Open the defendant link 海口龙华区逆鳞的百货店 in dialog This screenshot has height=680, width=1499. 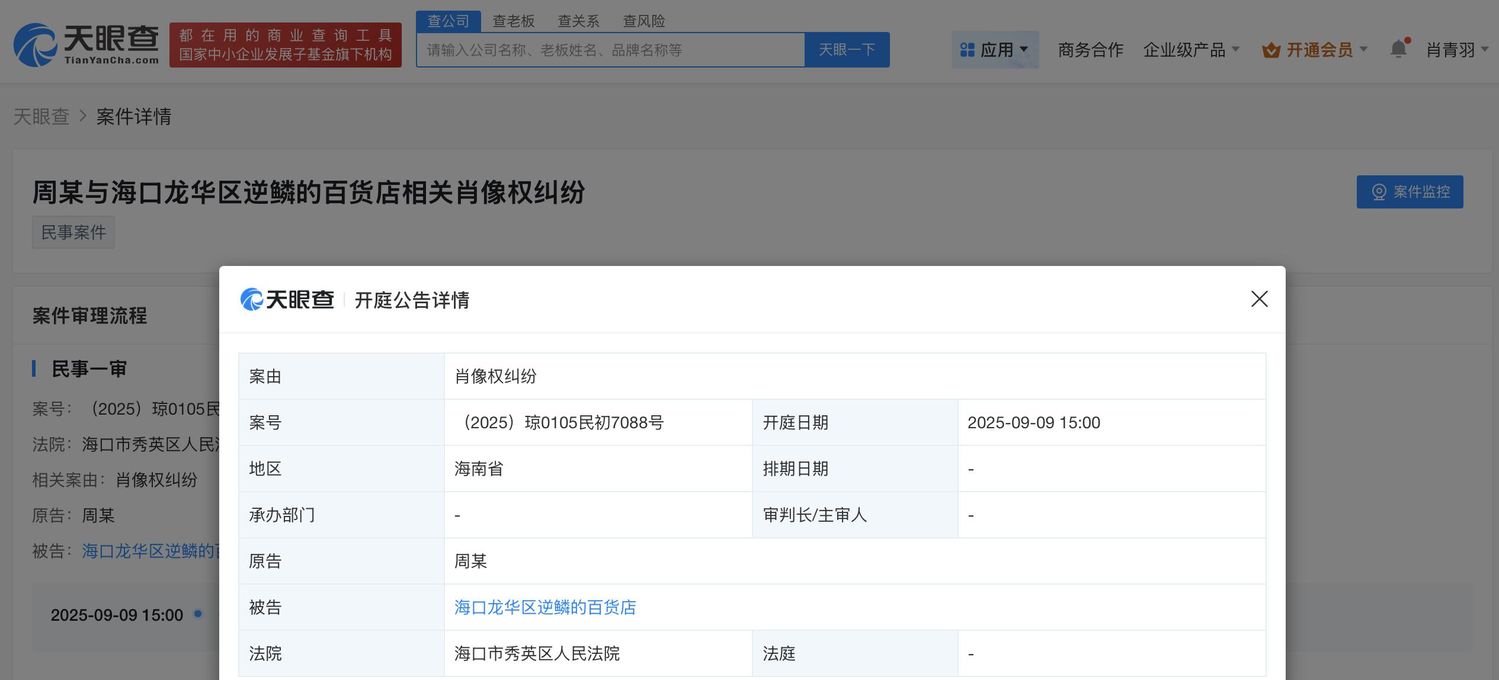click(x=545, y=607)
